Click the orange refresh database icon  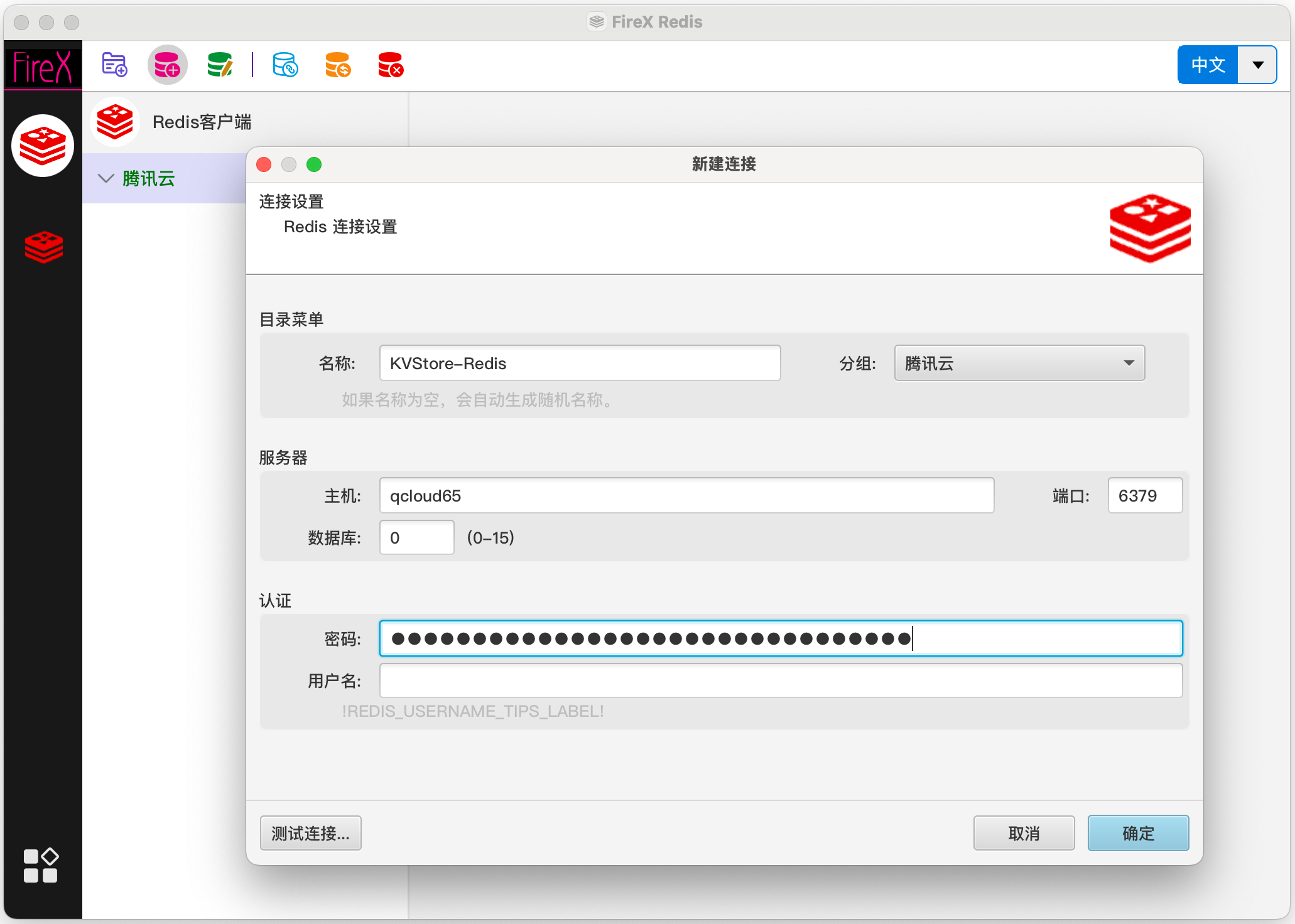(x=338, y=65)
